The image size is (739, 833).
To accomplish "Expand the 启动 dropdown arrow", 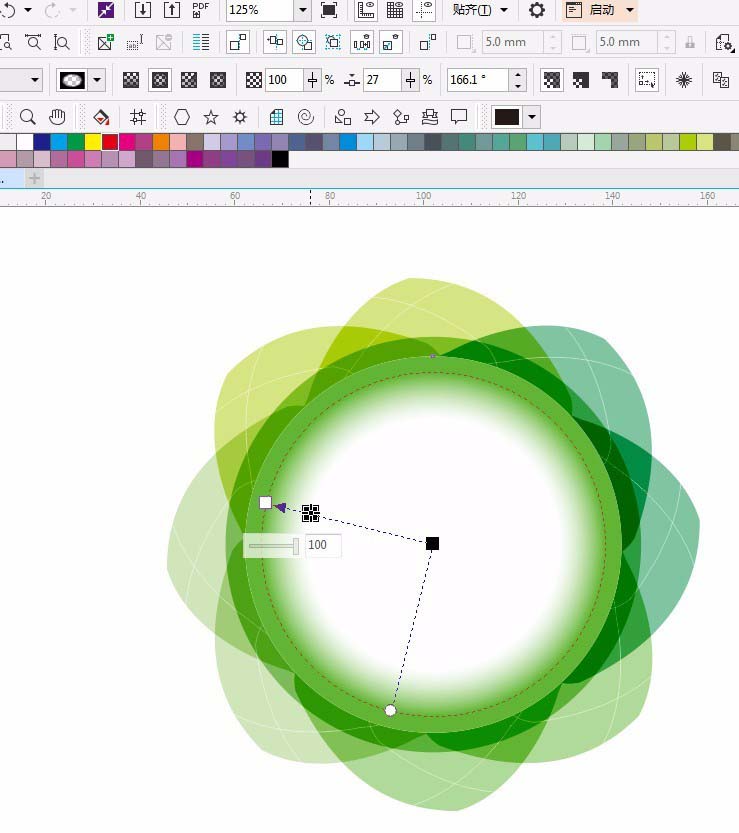I will click(x=630, y=10).
